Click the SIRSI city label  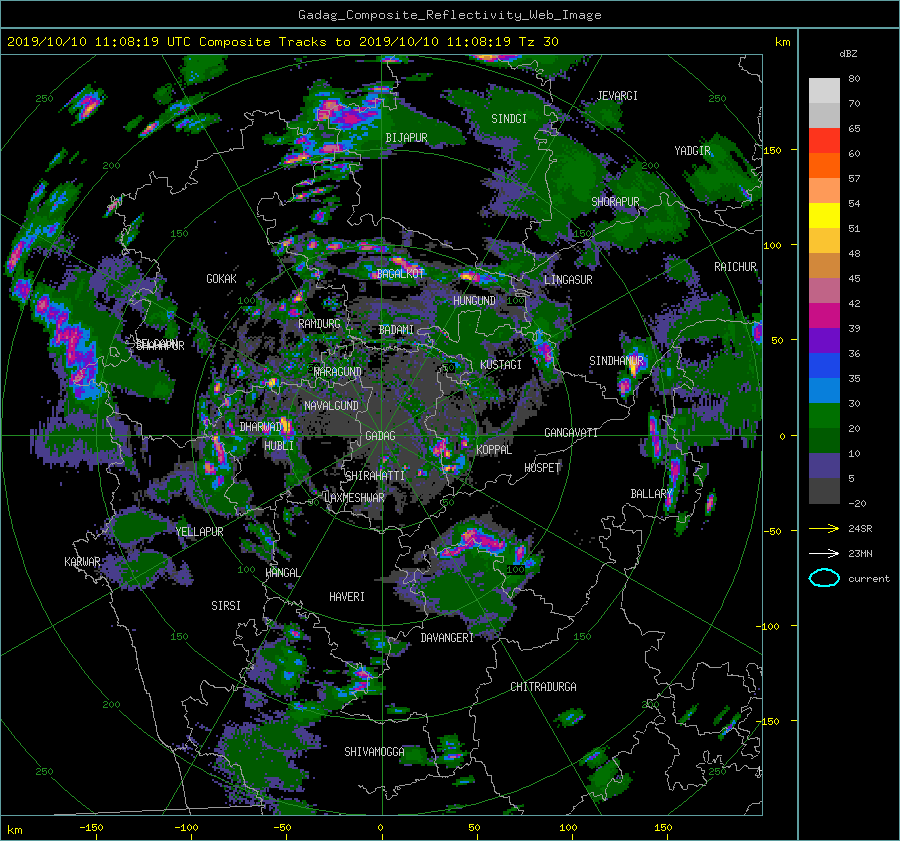pyautogui.click(x=226, y=606)
